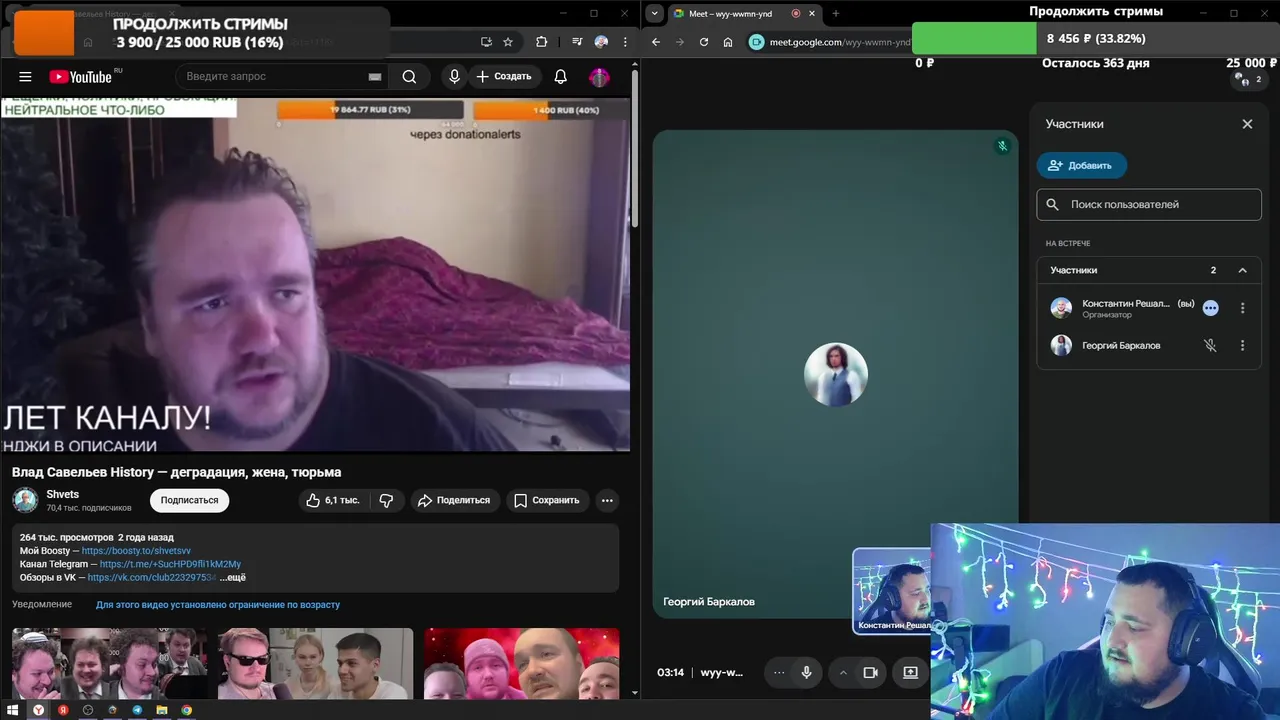
Task: Present your screen in Meet
Action: coord(910,672)
